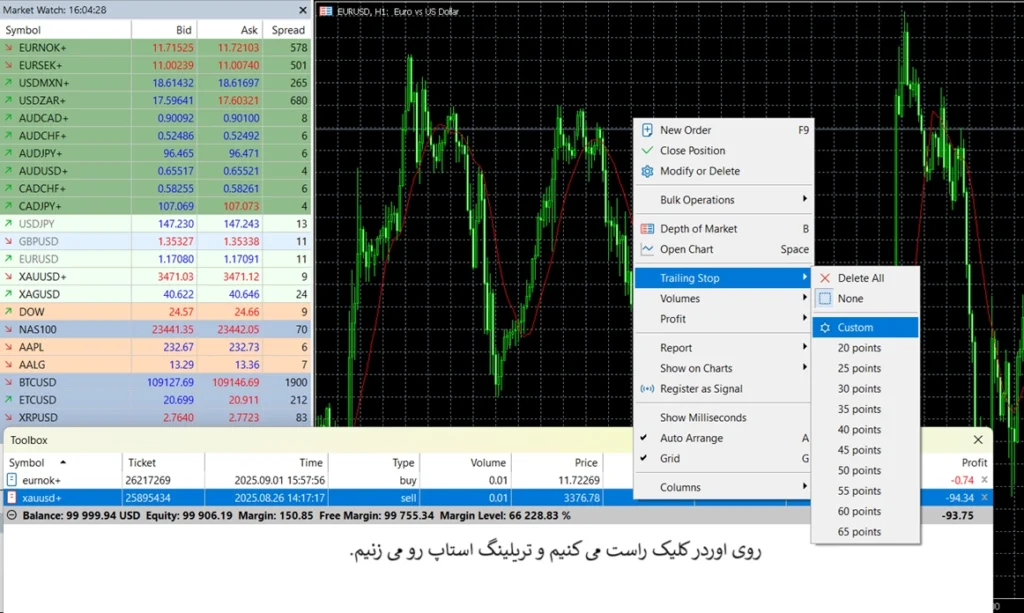The width and height of the screenshot is (1024, 613).
Task: Click the New Order icon in context menu
Action: click(x=647, y=130)
